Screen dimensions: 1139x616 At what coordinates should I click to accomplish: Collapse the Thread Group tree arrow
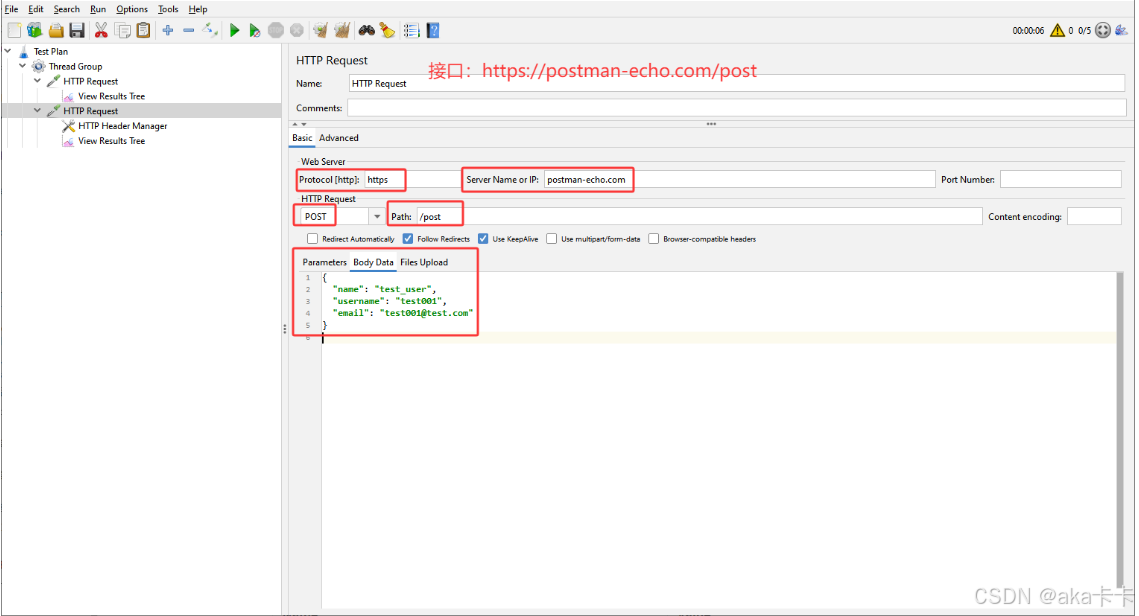click(x=23, y=65)
